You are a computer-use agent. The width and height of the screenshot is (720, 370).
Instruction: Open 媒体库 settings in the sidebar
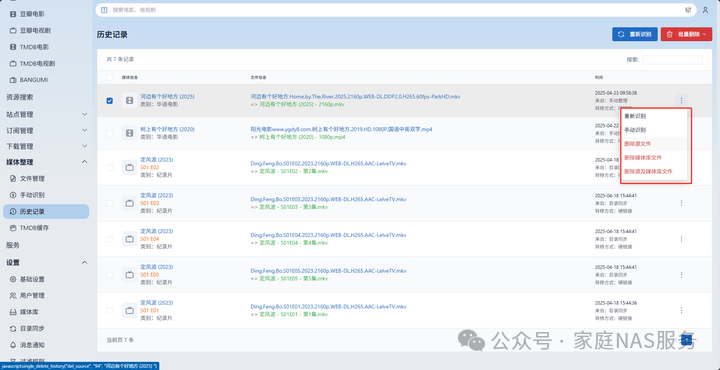tap(29, 312)
